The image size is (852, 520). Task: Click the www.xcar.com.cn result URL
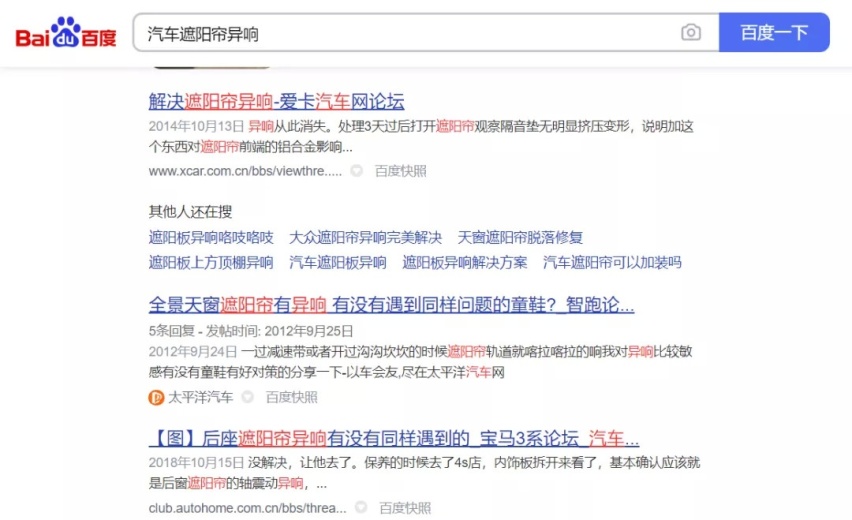[245, 171]
